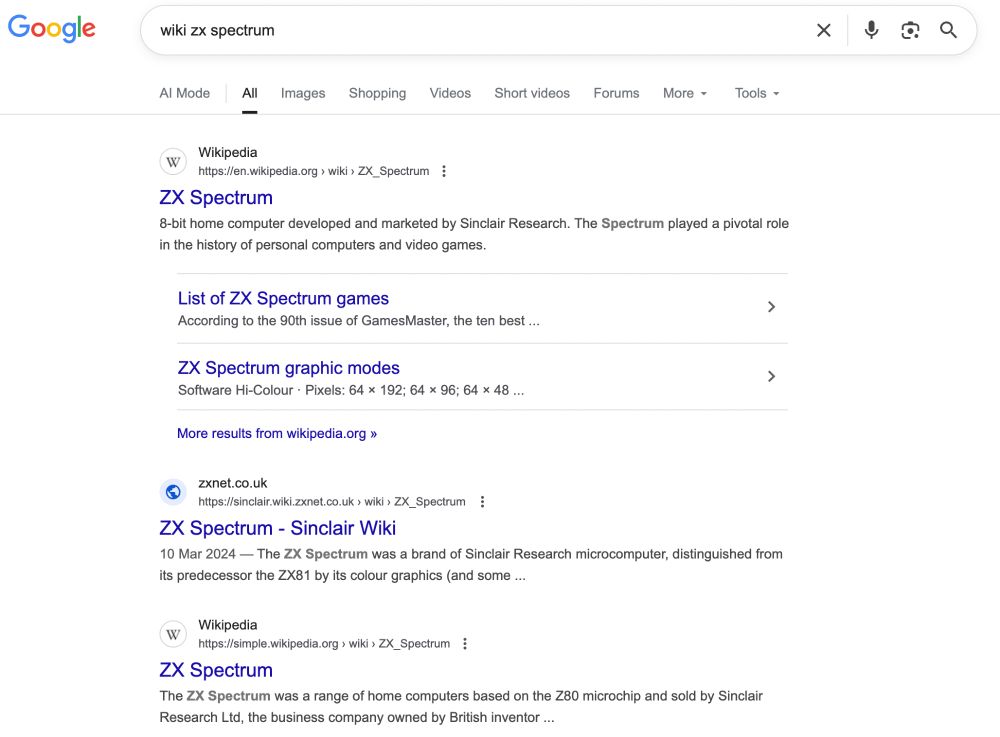Open the three-dot menu for the ZX Spectrum result

tap(443, 171)
